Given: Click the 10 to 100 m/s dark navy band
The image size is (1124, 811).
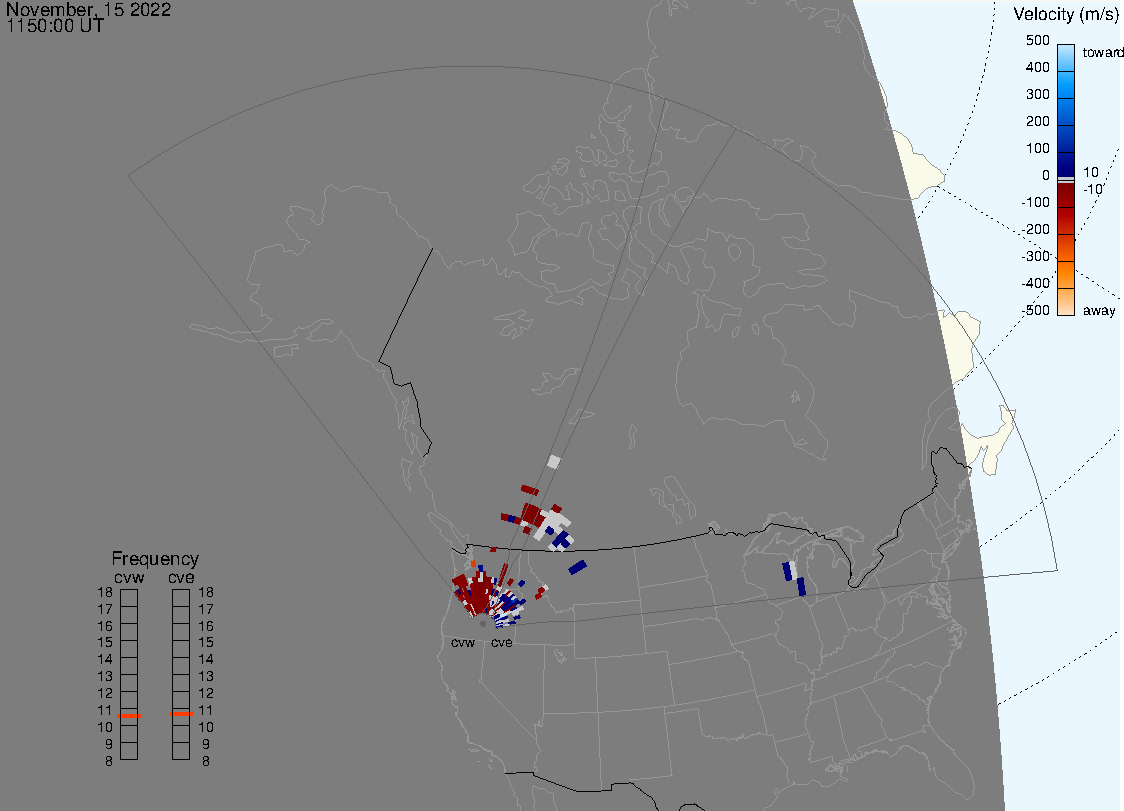Looking at the screenshot, I should coord(1066,164).
